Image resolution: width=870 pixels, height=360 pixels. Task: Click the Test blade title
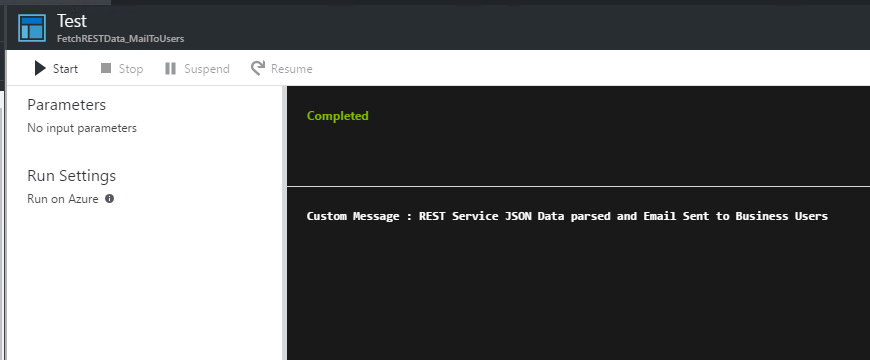[72, 21]
